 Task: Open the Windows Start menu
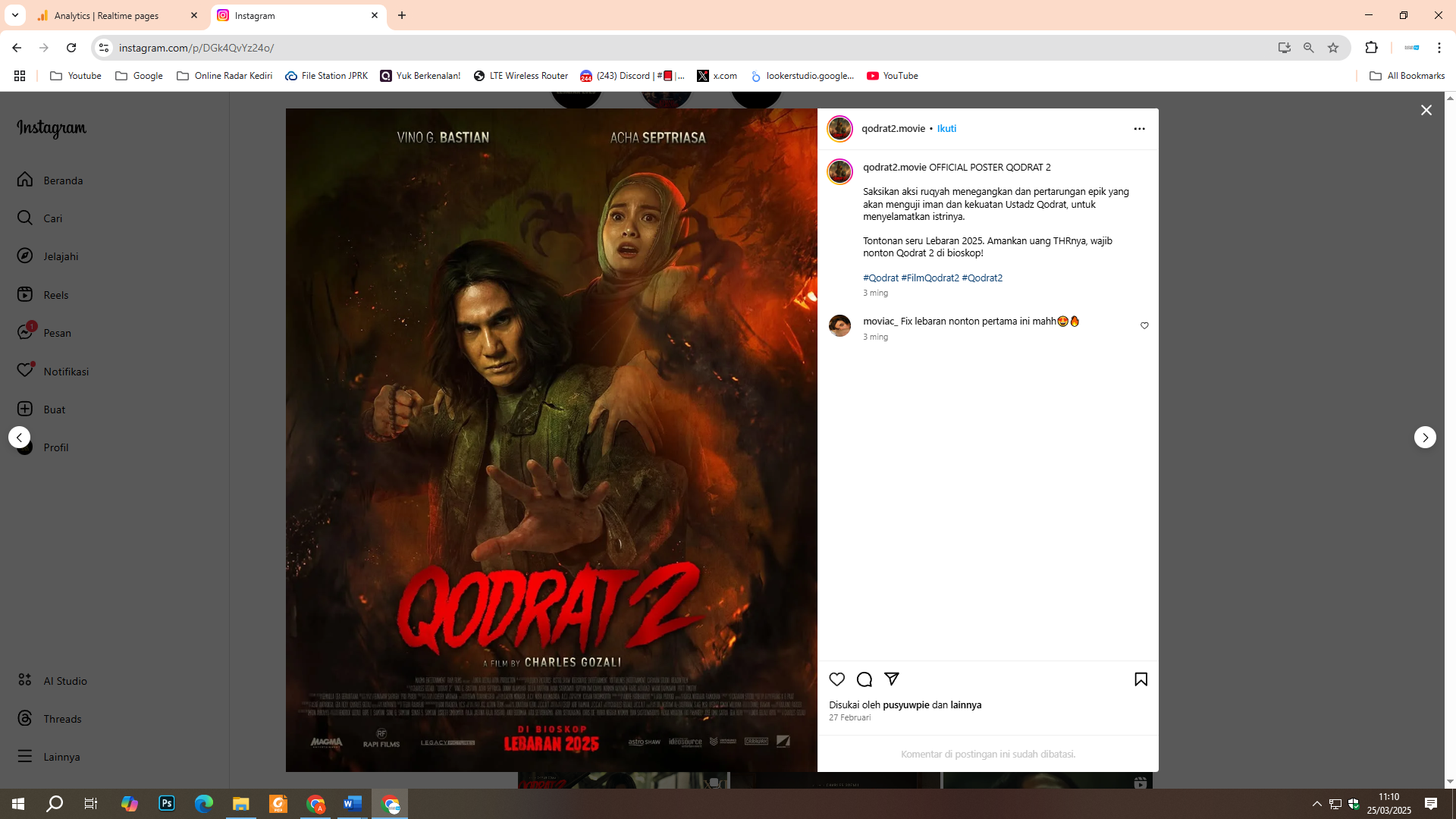(x=18, y=804)
